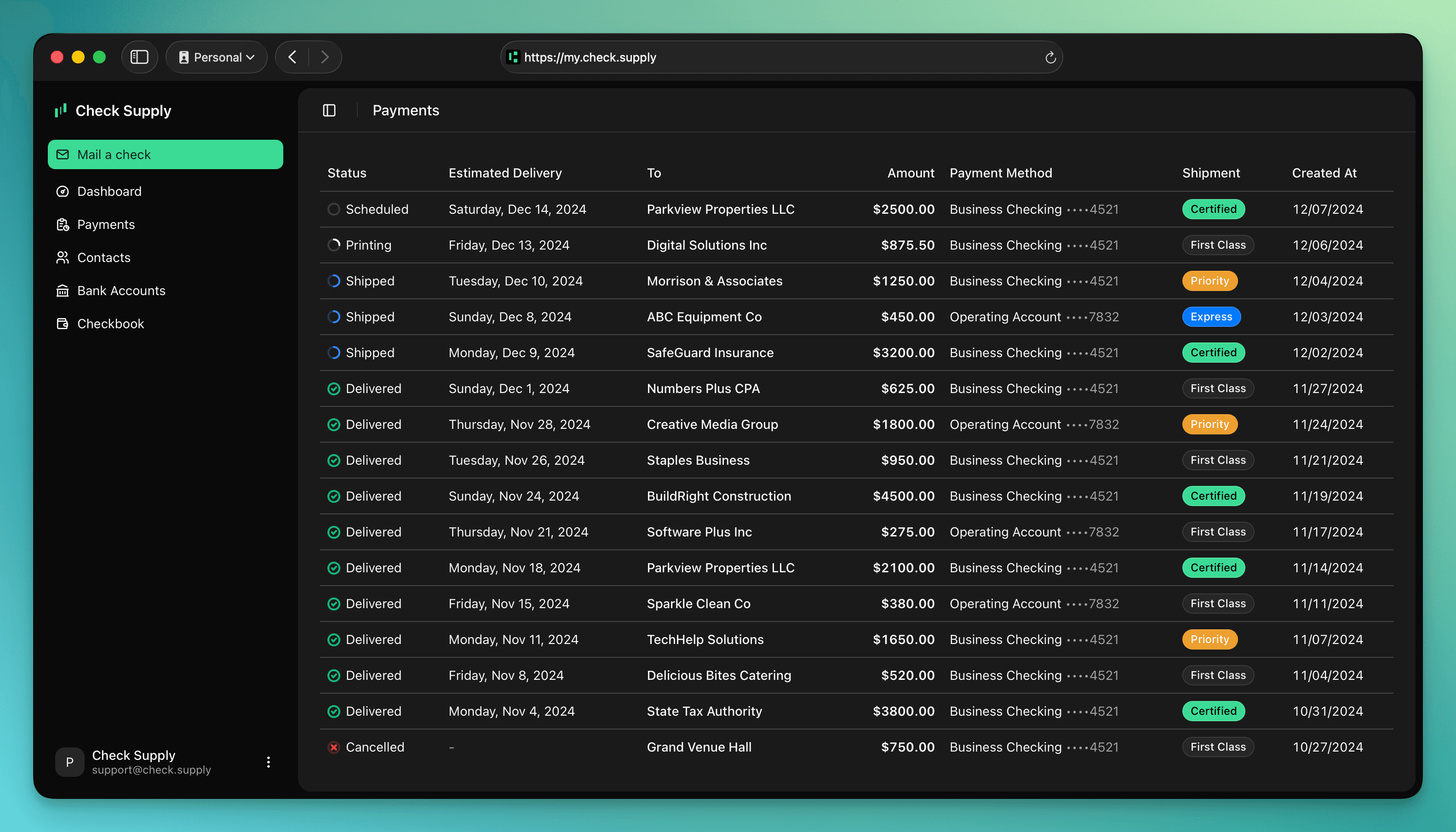Collapse the Payments page side panel
The height and width of the screenshot is (832, 1456).
329,110
